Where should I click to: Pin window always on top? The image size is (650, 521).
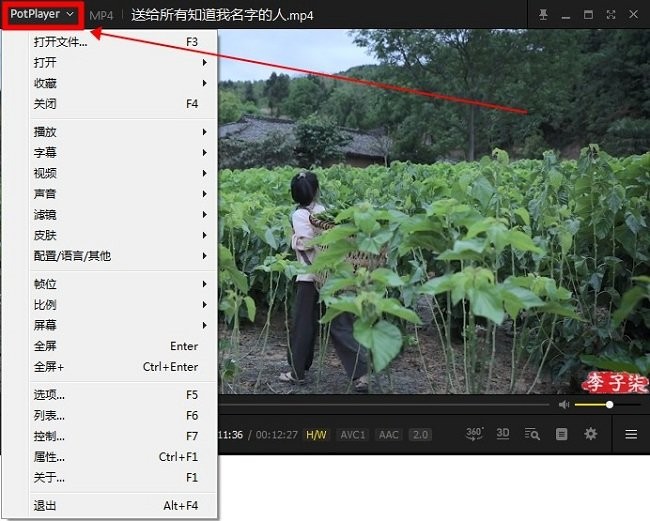click(x=543, y=15)
